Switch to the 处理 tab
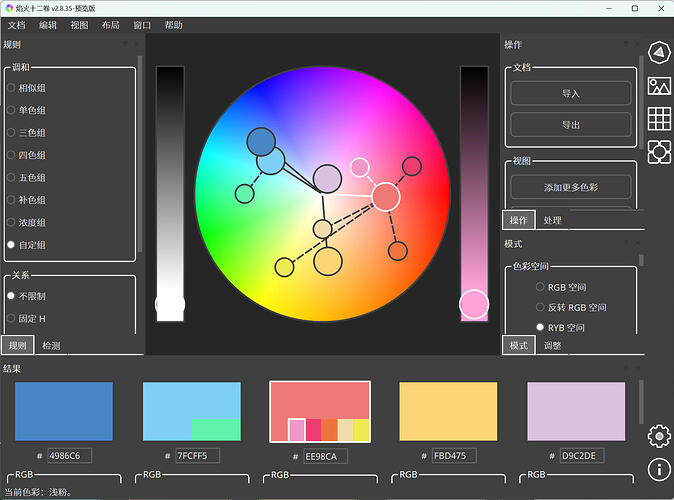This screenshot has width=674, height=500. pyautogui.click(x=552, y=220)
